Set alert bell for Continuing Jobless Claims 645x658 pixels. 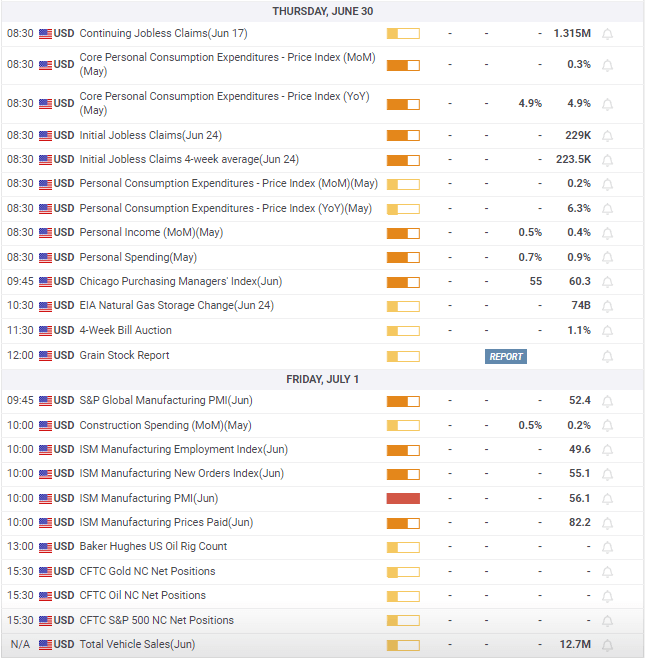pyautogui.click(x=607, y=34)
